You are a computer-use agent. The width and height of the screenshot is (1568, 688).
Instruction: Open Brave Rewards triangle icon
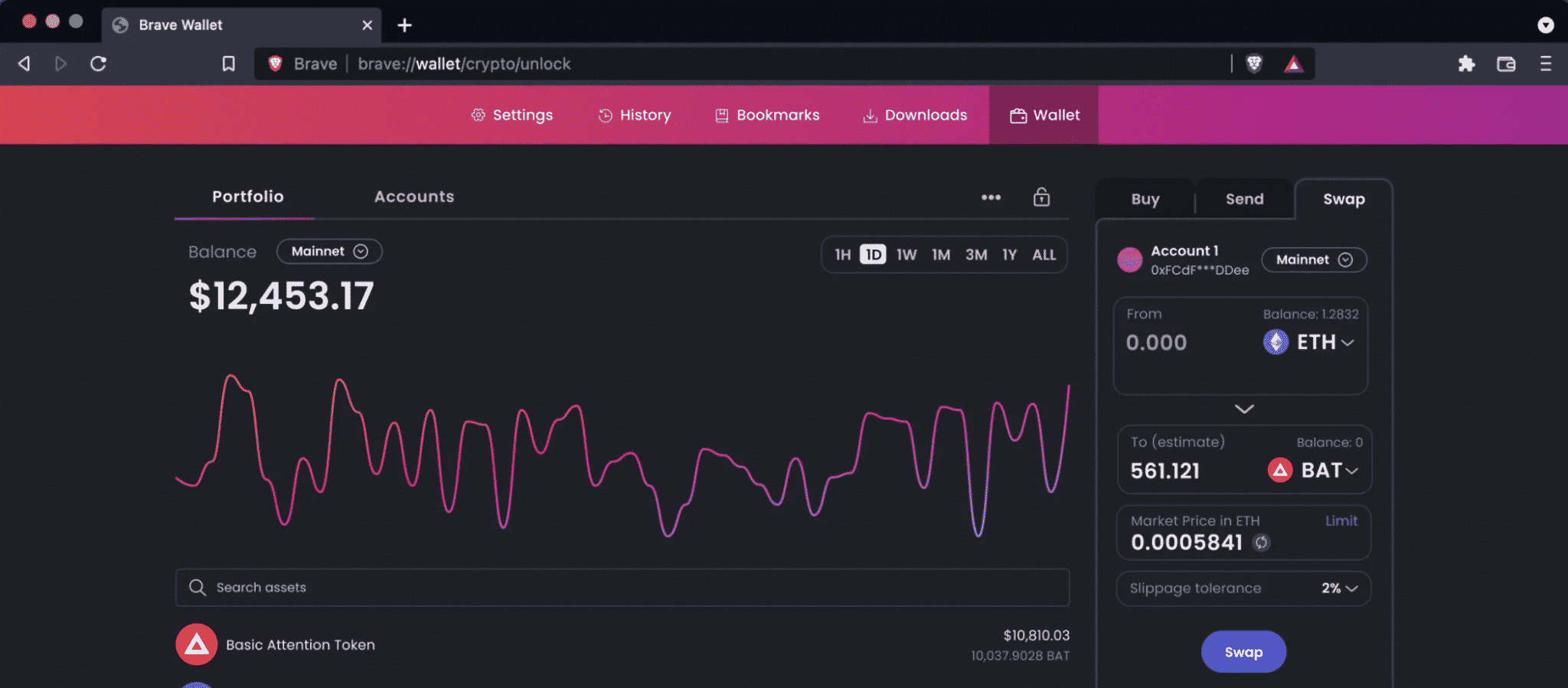click(1293, 64)
